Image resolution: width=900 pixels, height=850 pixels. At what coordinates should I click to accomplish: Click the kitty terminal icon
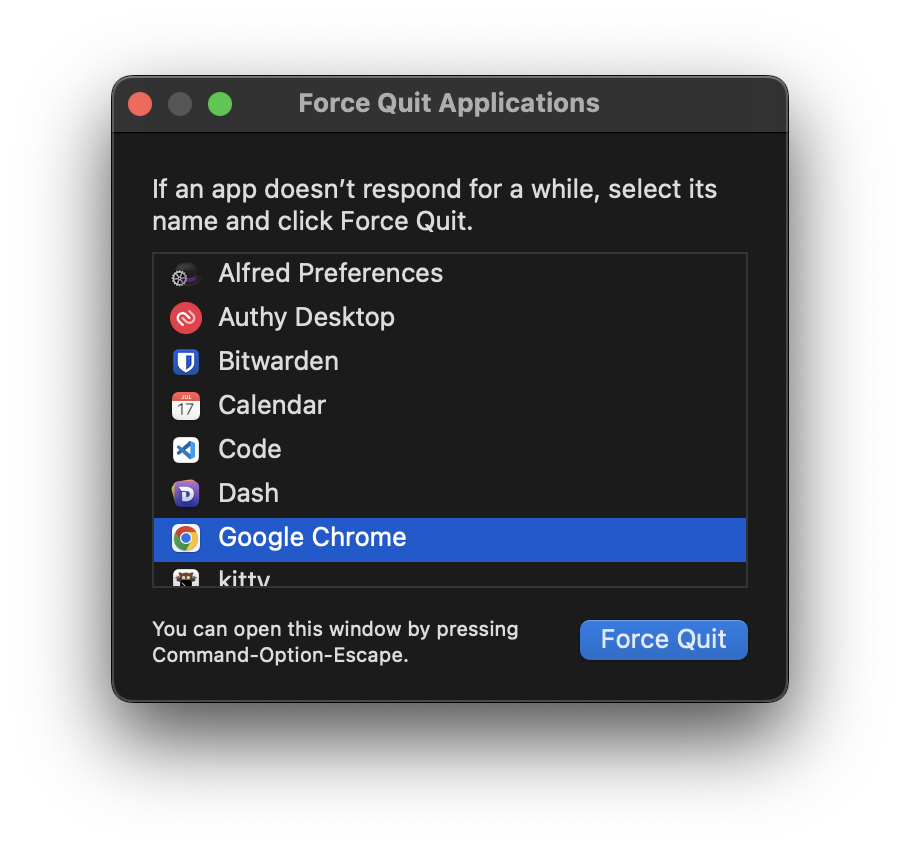[x=186, y=578]
